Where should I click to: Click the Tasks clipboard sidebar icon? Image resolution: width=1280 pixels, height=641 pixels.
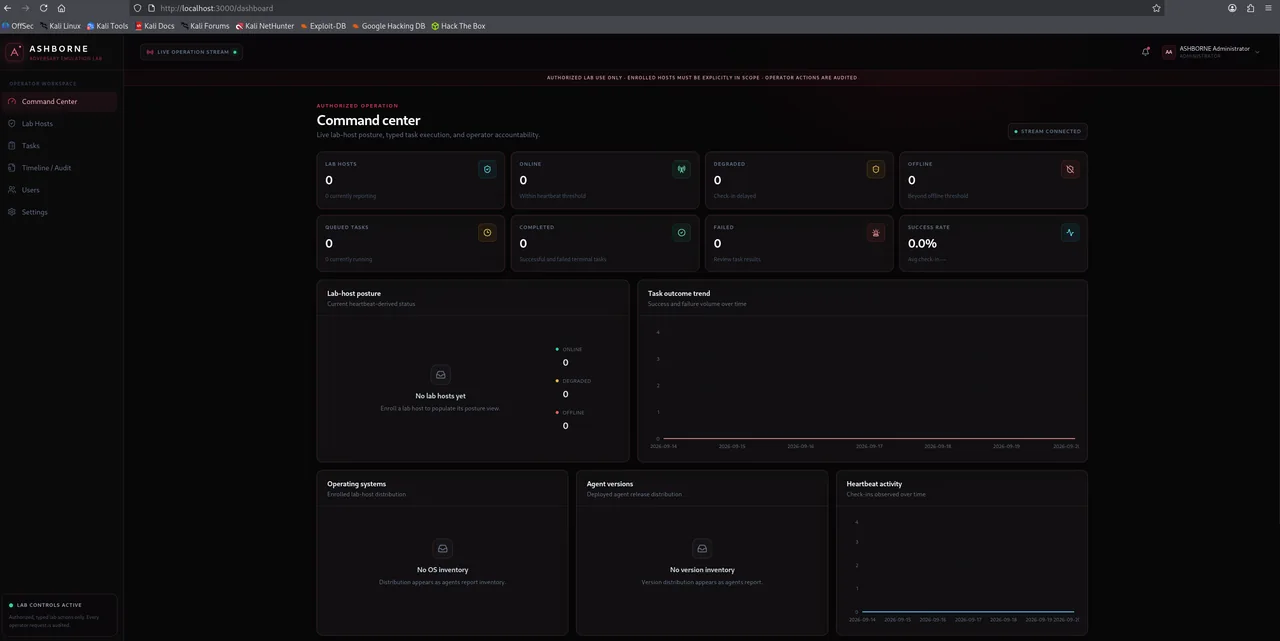point(12,145)
